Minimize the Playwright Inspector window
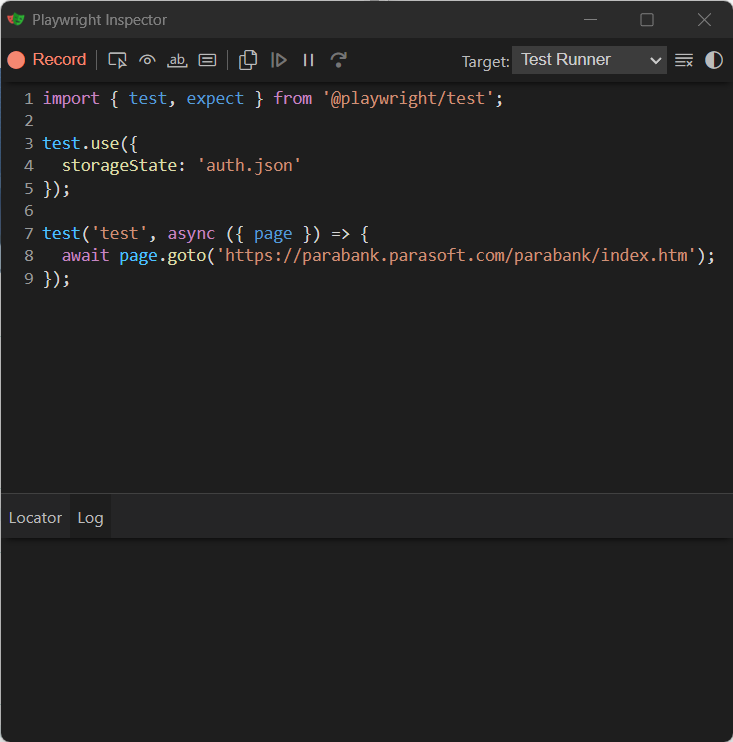 pyautogui.click(x=590, y=20)
